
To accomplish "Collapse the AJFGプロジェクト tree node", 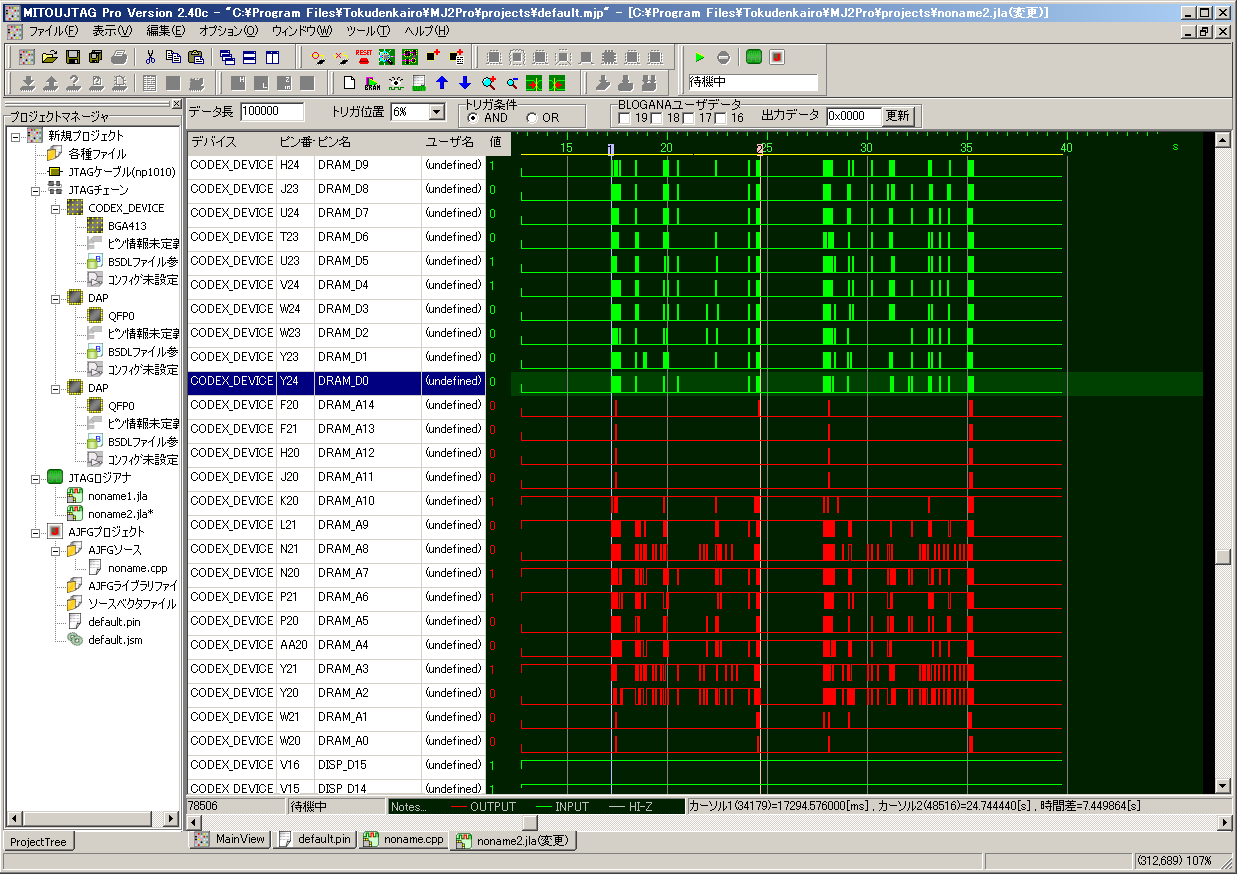I will click(37, 532).
